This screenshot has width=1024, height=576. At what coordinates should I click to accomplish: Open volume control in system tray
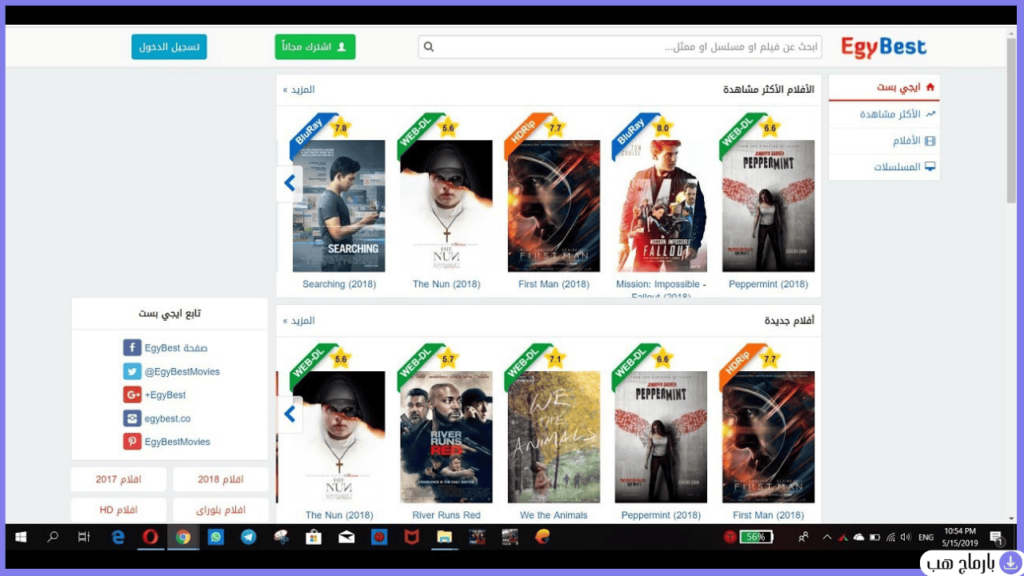click(906, 537)
